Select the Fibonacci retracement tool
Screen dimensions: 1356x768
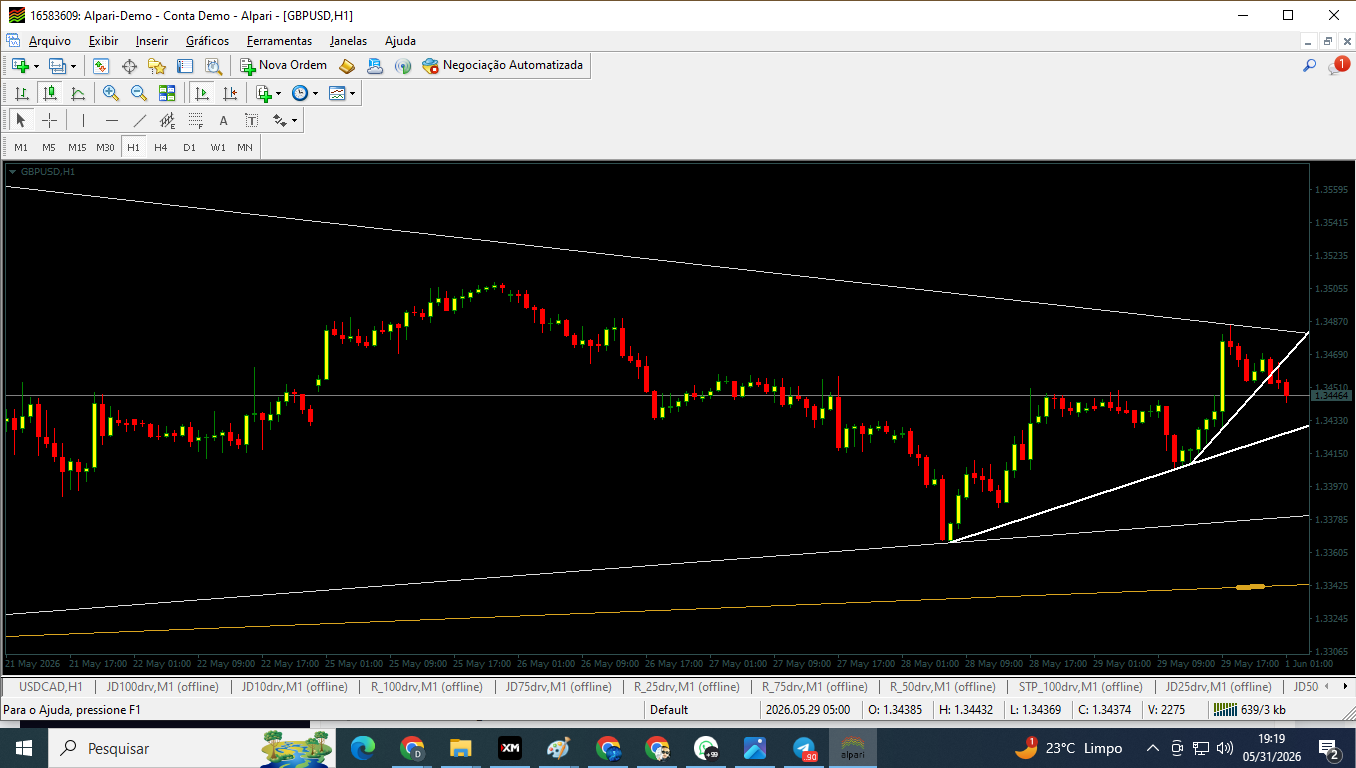[x=196, y=120]
